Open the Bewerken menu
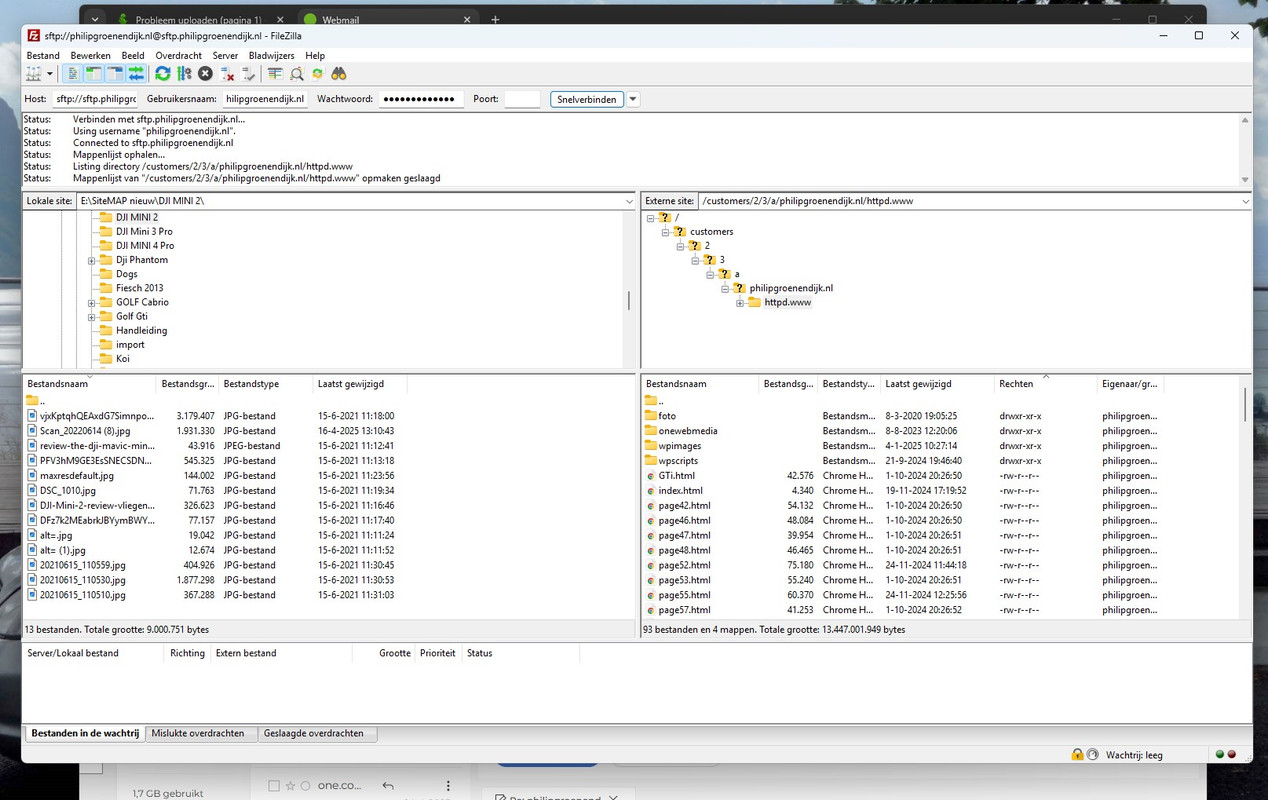1268x800 pixels. tap(90, 56)
